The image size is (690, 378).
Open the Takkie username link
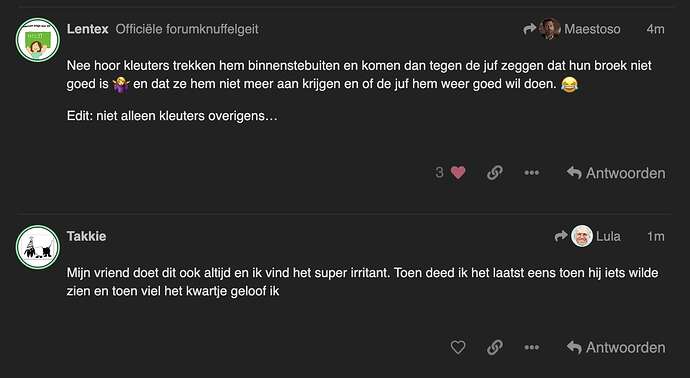click(x=87, y=236)
